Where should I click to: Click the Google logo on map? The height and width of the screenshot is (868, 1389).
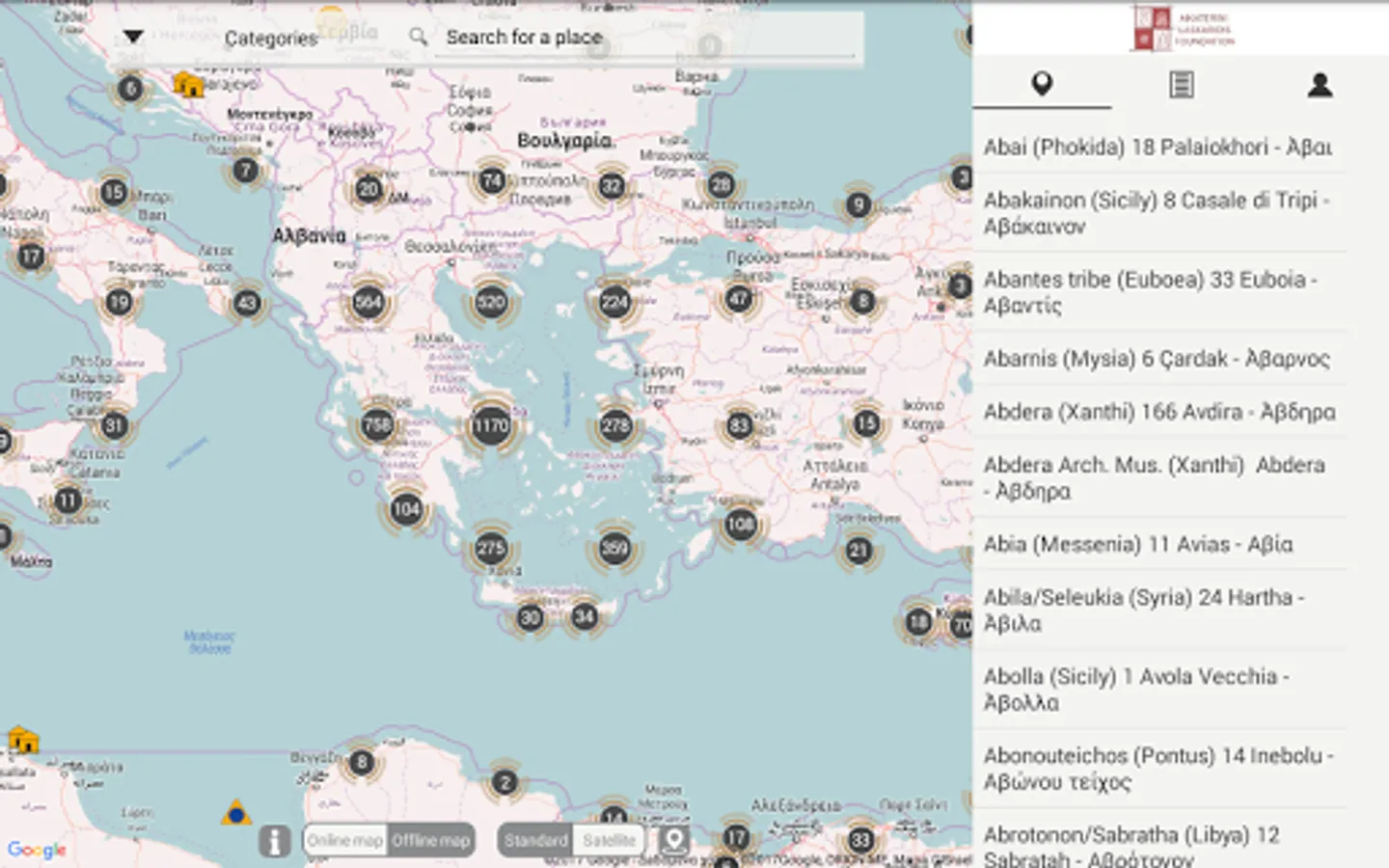click(x=37, y=850)
